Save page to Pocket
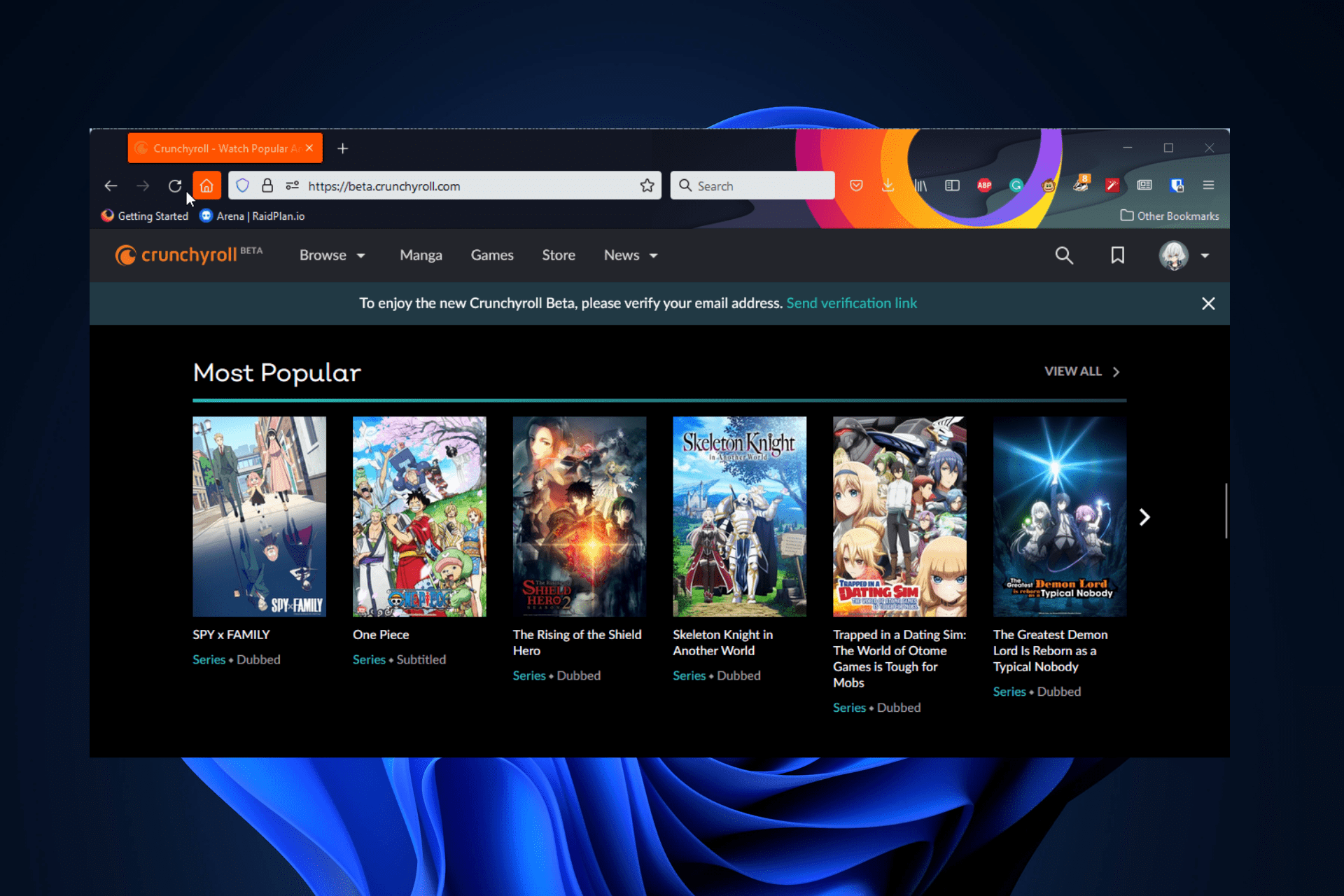Screen dimensions: 1344x896 [856, 185]
